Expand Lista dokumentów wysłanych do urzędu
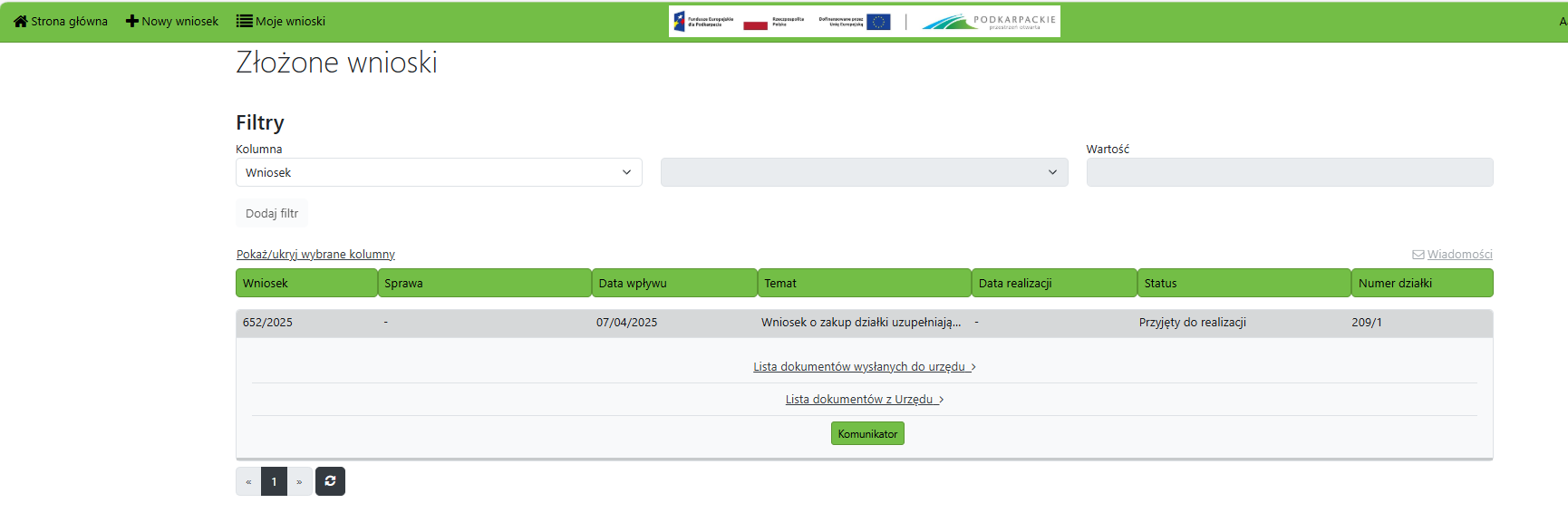This screenshot has height=513, width=1568. point(864,367)
